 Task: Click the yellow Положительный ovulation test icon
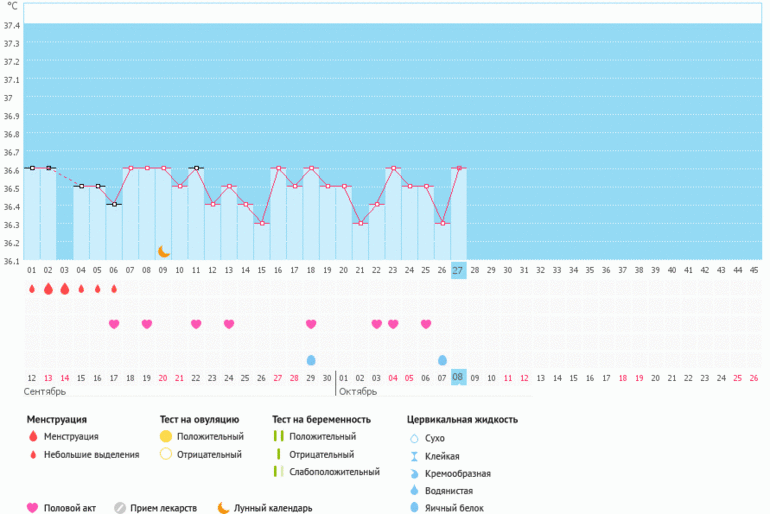pyautogui.click(x=165, y=437)
